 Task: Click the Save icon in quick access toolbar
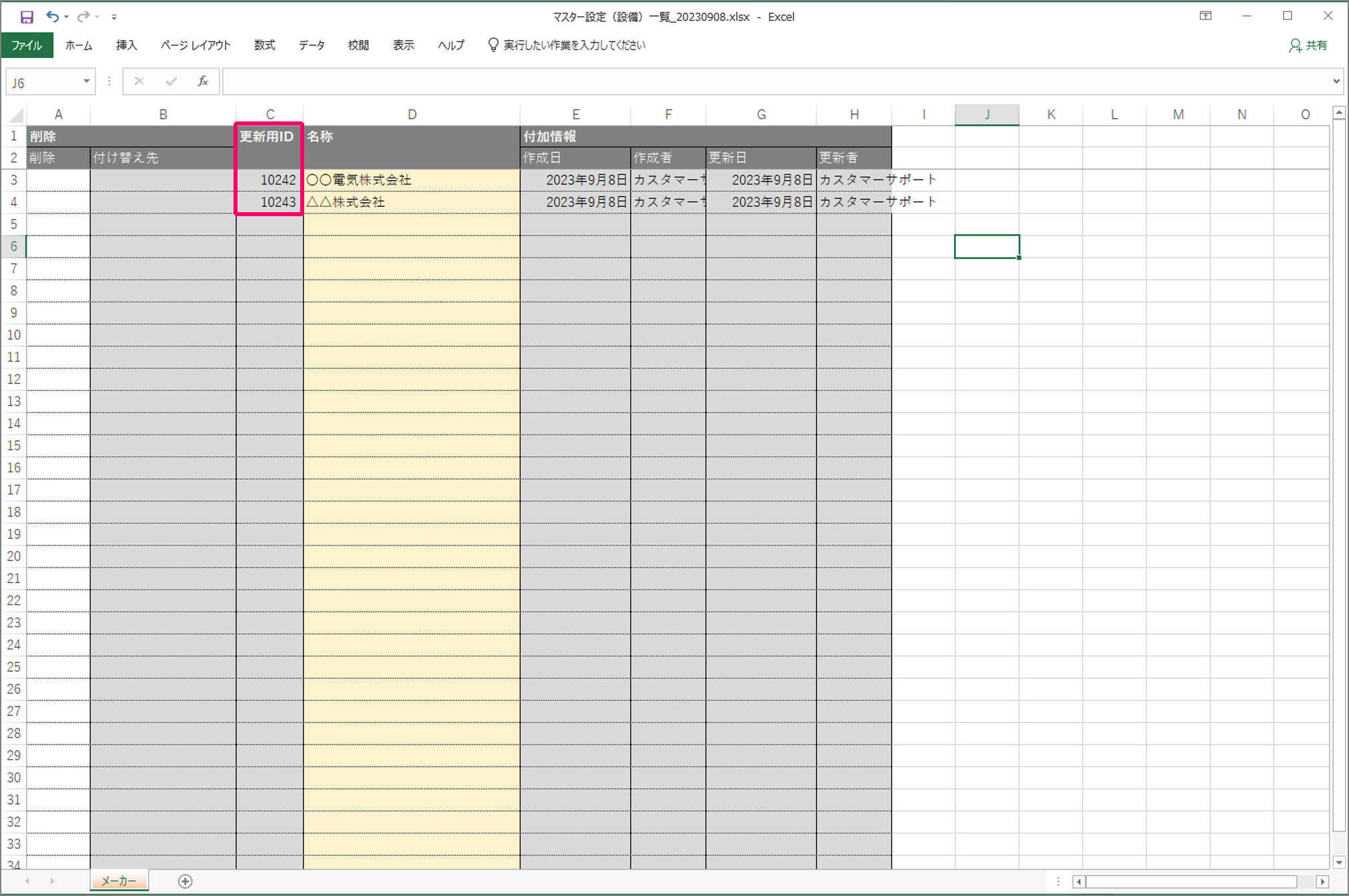pos(27,17)
